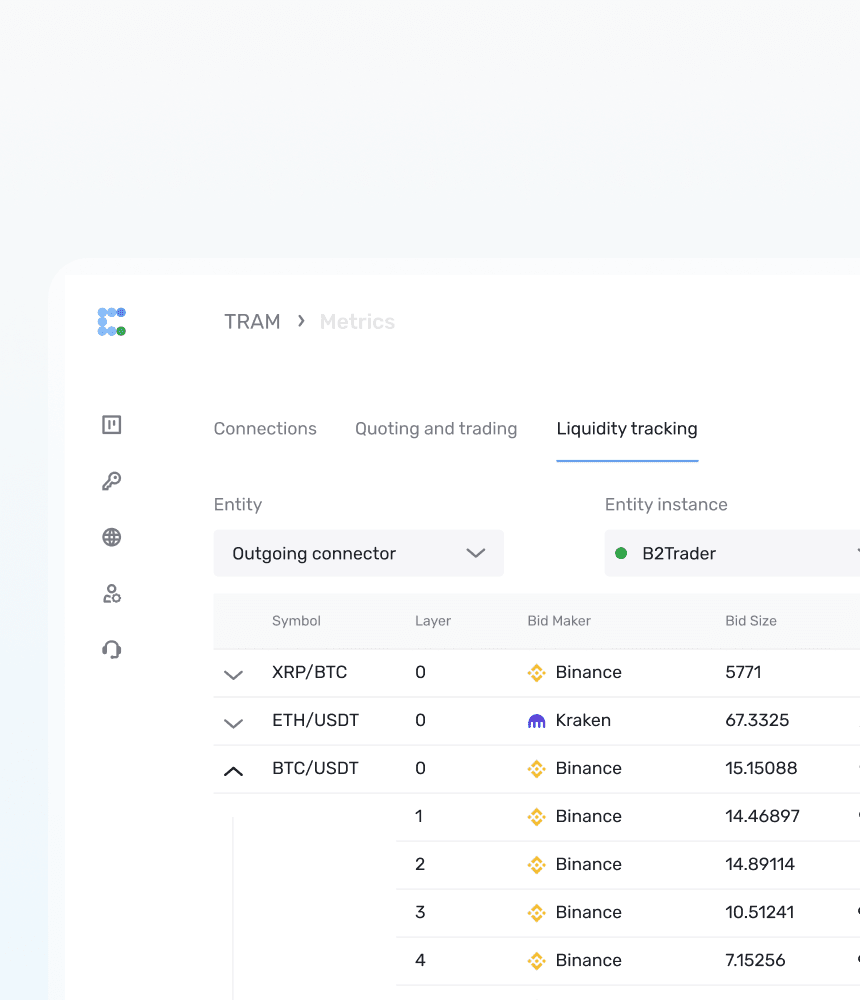
Task: Click the Kraken bid maker name
Action: tap(583, 720)
